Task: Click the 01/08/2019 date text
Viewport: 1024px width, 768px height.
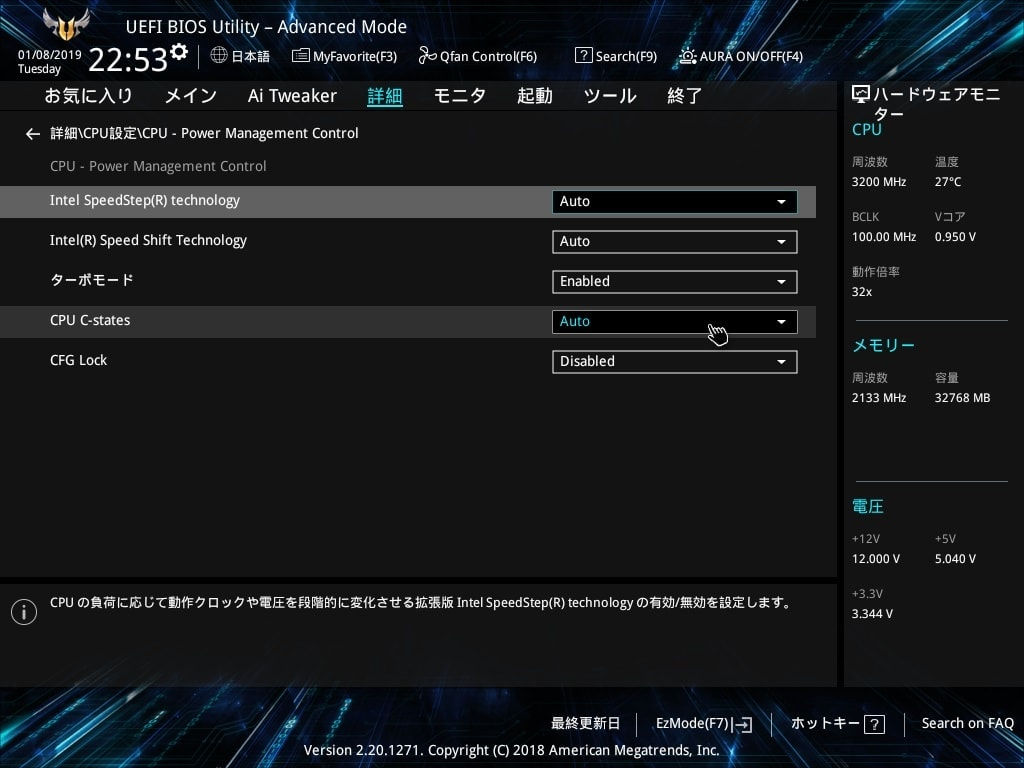Action: pos(50,55)
